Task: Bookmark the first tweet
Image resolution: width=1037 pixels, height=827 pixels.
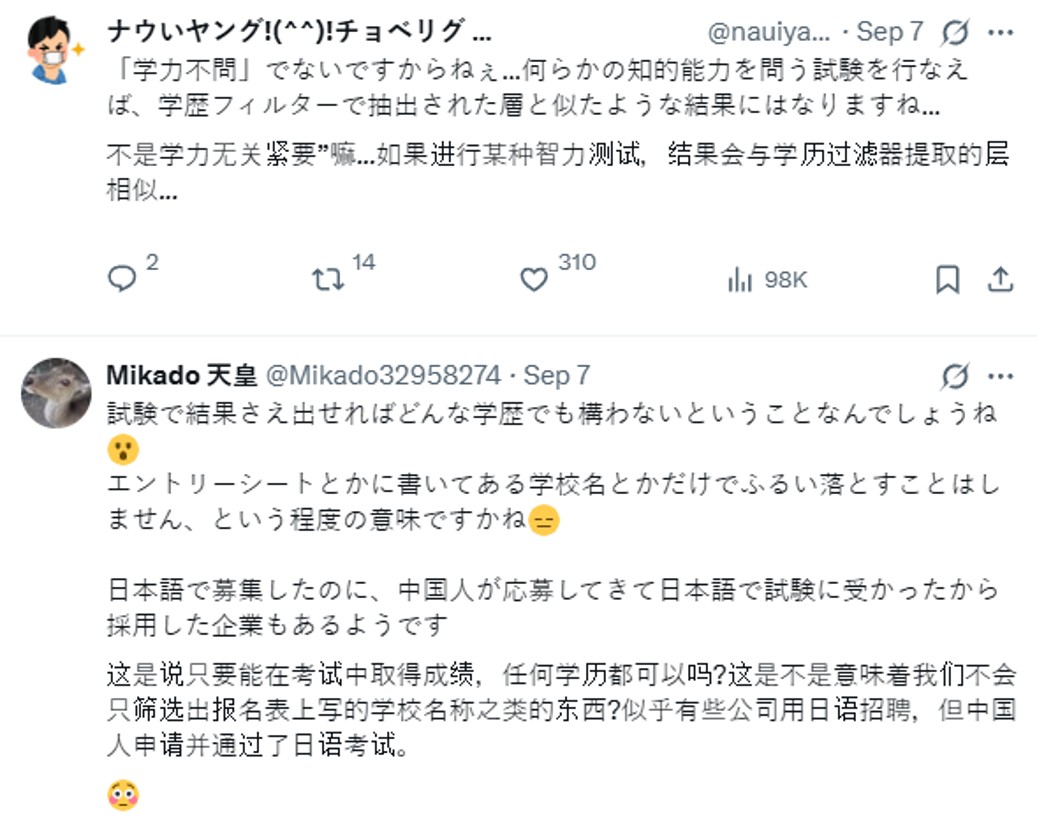Action: (x=947, y=280)
